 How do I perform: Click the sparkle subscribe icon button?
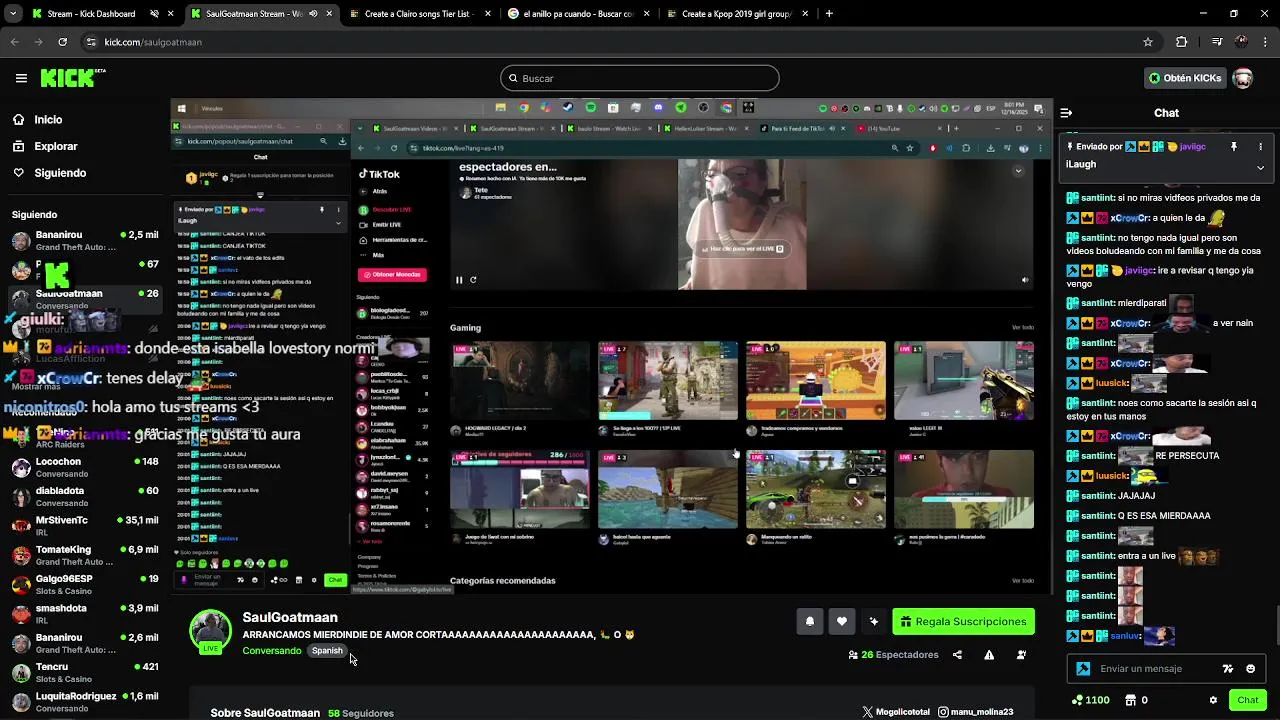tap(874, 621)
